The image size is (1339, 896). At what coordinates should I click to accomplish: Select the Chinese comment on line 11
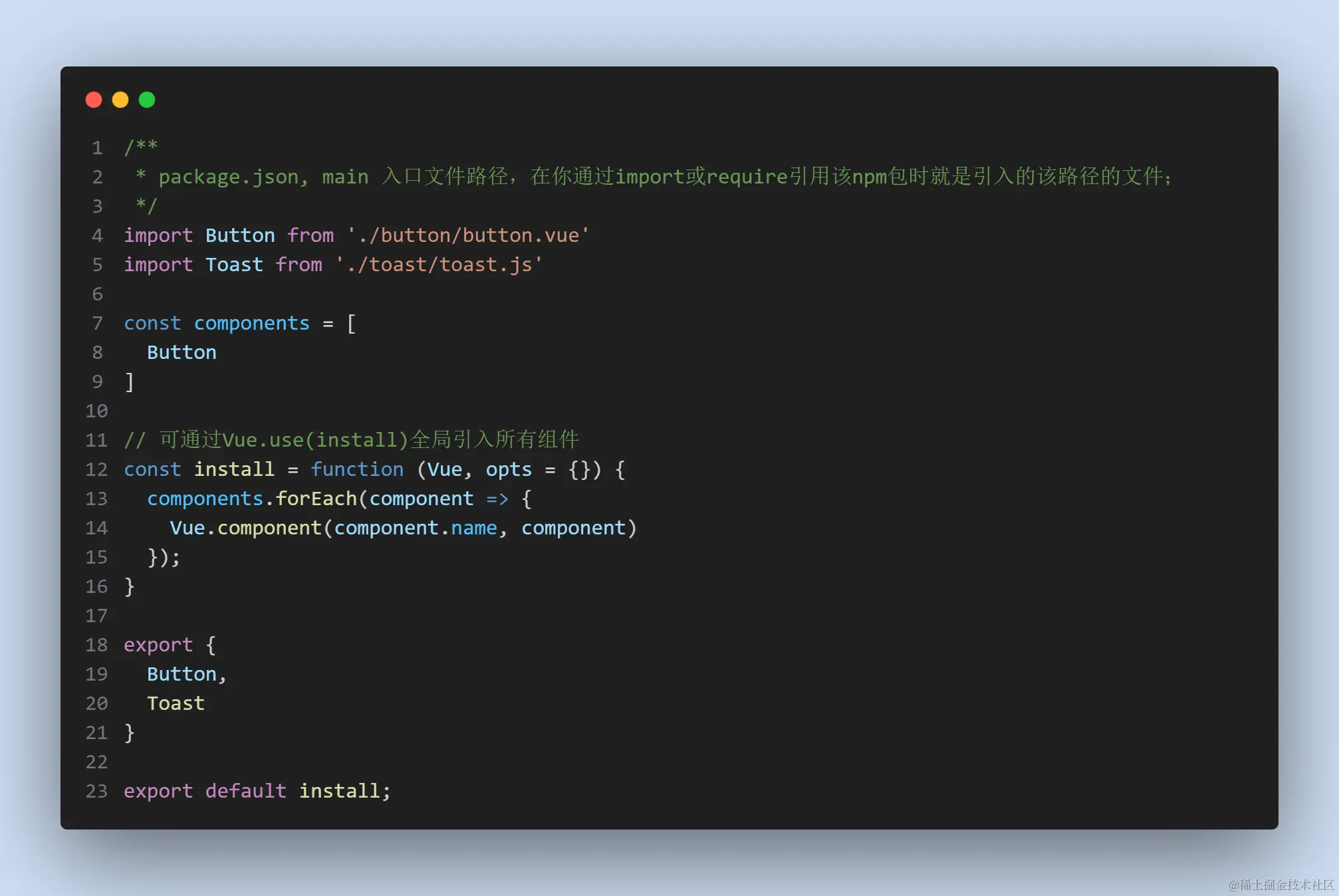click(352, 439)
